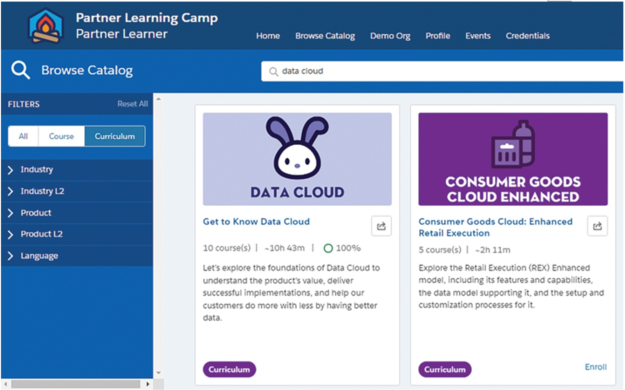Select the Curriculum filter option
Image resolution: width=625 pixels, height=390 pixels.
coord(115,136)
